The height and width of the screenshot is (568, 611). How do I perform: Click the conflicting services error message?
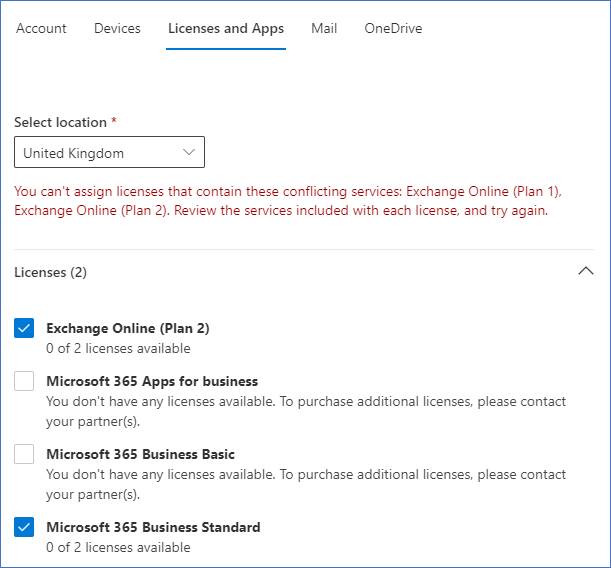288,201
